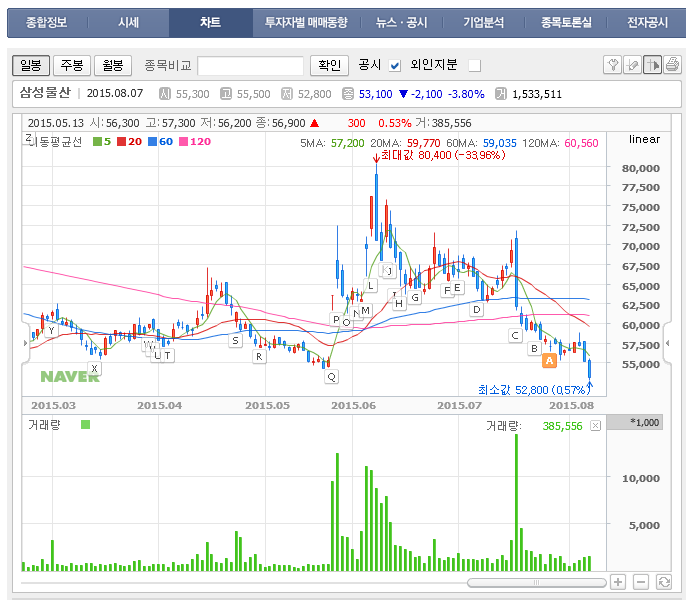Select the 일봉 daily candle button
This screenshot has width=686, height=600.
[x=31, y=66]
